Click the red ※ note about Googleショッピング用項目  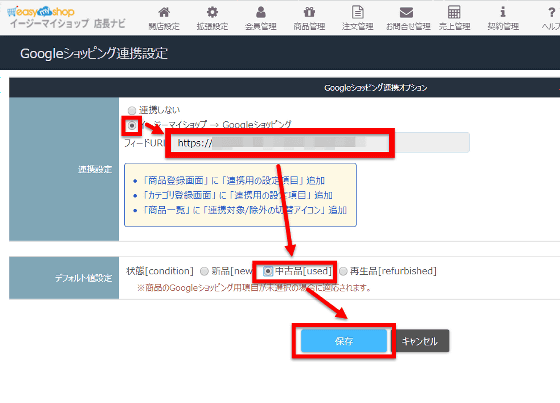pyautogui.click(x=254, y=288)
